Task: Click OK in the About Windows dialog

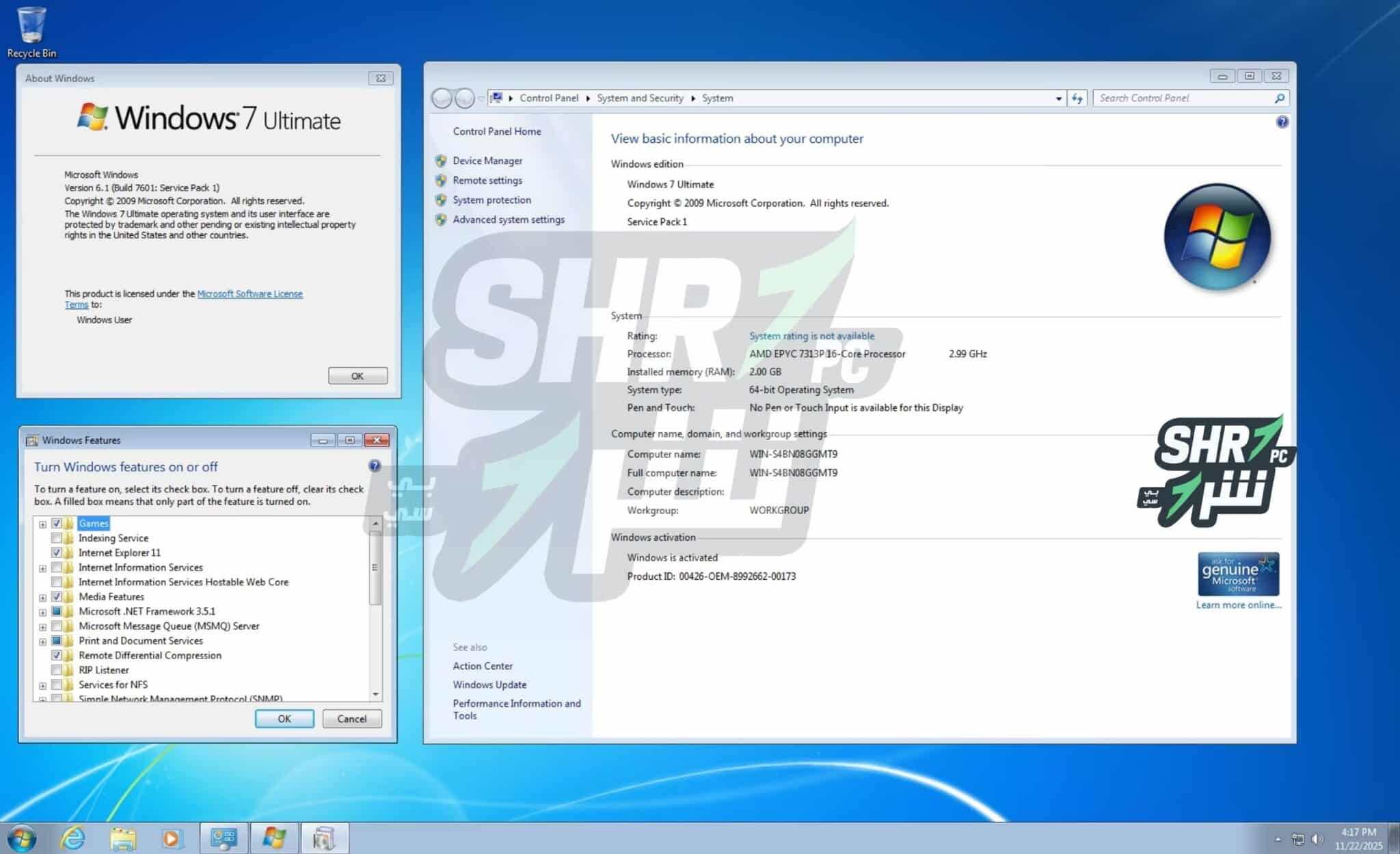Action: tap(357, 375)
